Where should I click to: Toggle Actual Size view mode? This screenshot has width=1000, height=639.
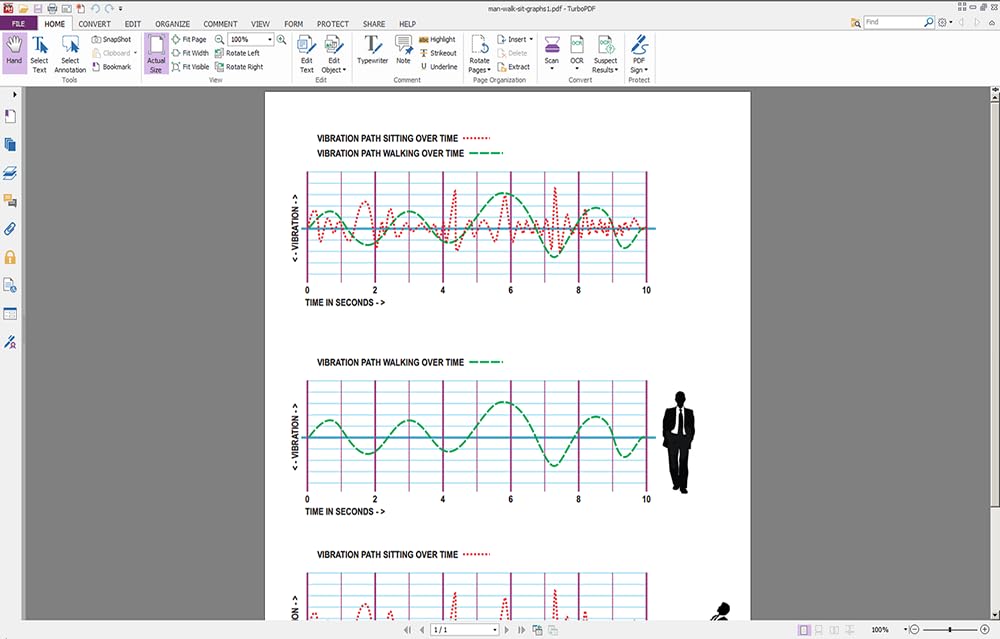(x=156, y=53)
